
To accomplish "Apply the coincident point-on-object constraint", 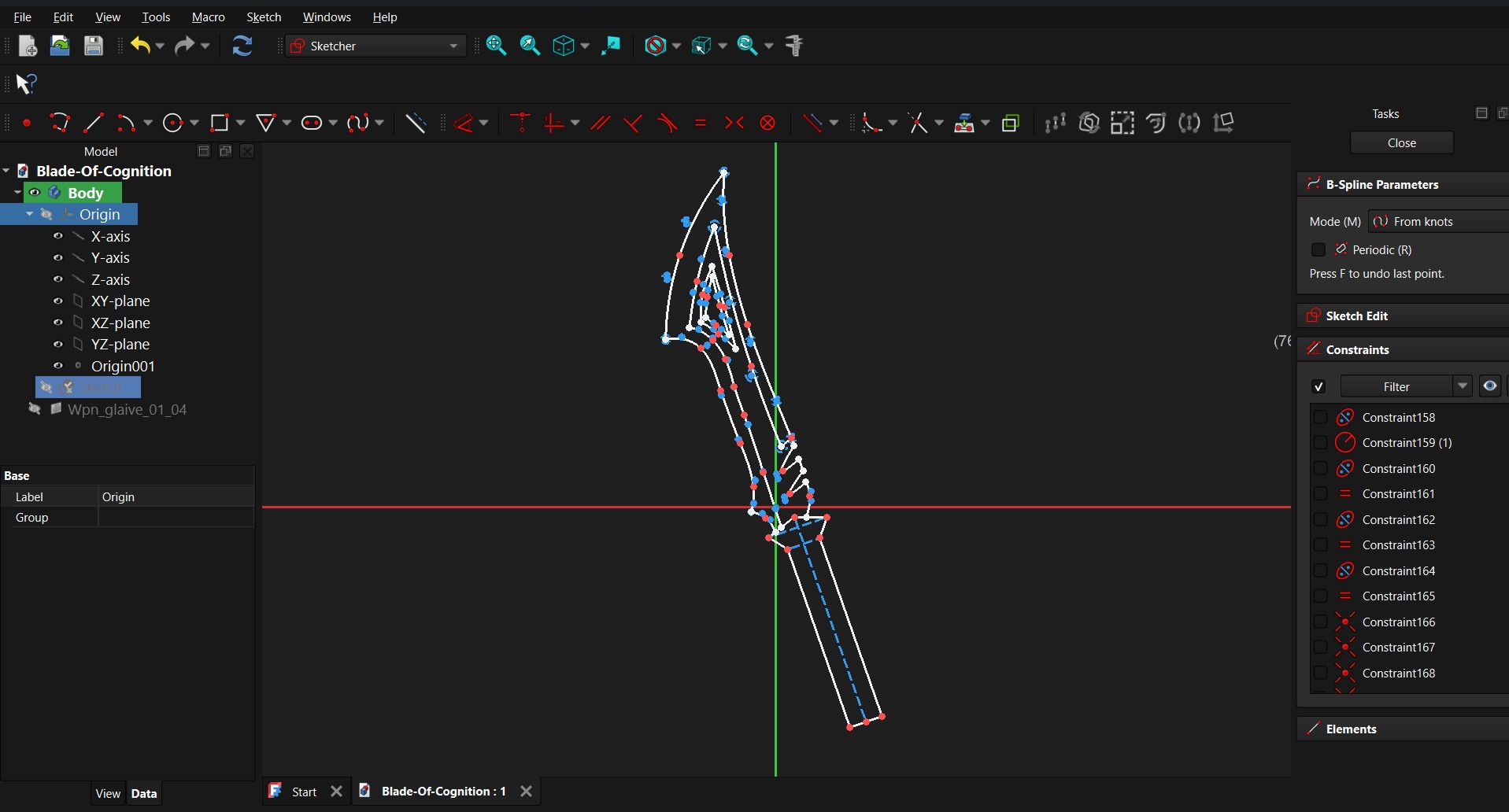I will click(520, 123).
